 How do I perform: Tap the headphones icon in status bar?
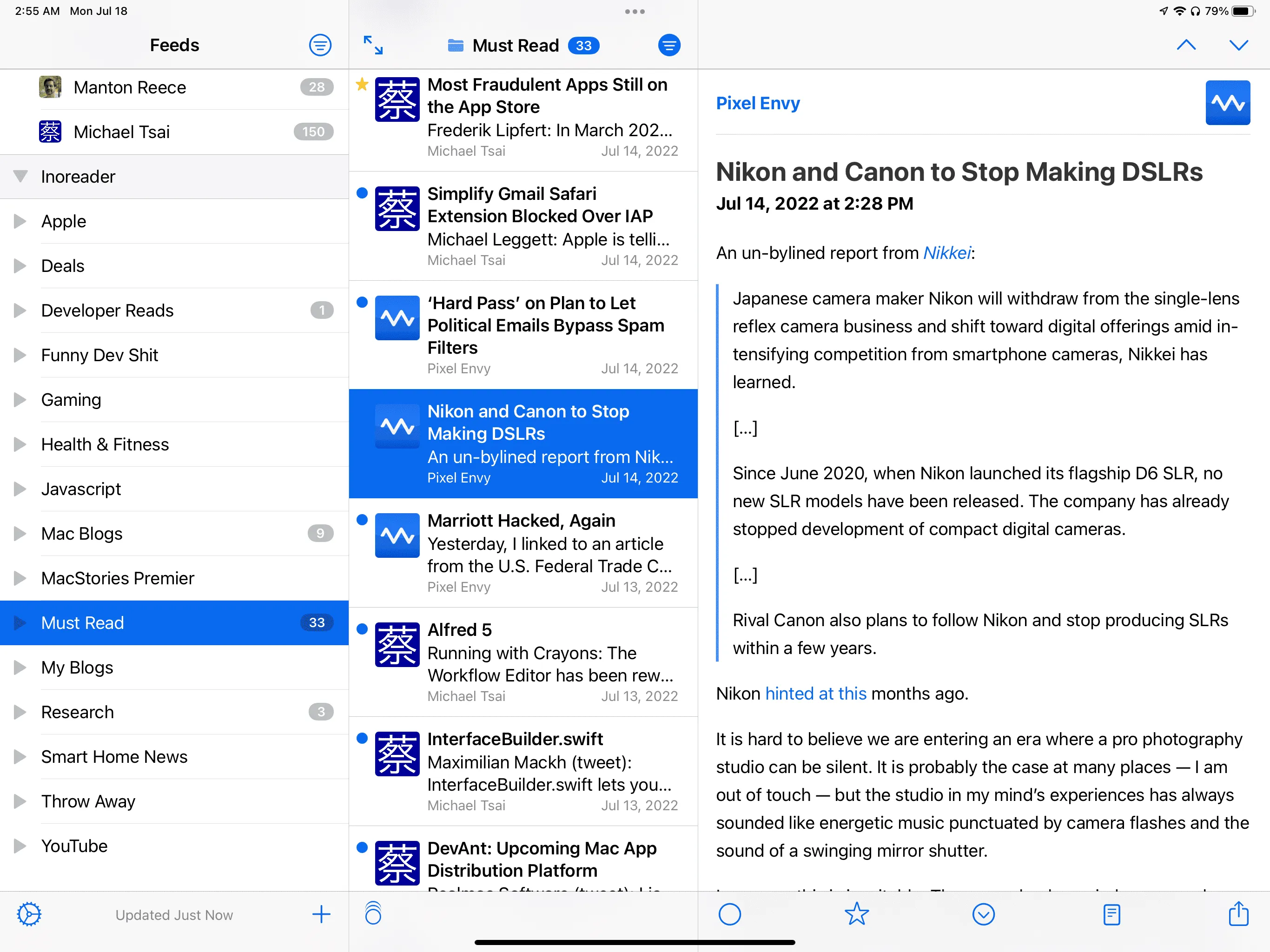(x=1195, y=11)
